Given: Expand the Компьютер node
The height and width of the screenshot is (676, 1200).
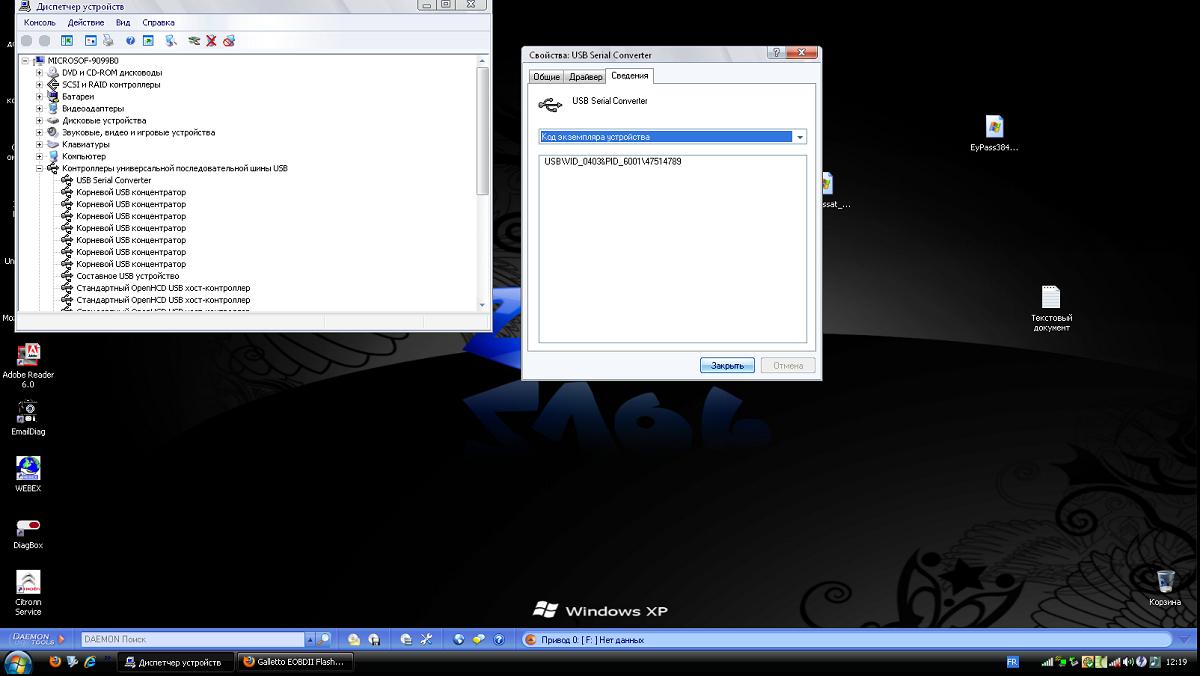Looking at the screenshot, I should coord(40,156).
